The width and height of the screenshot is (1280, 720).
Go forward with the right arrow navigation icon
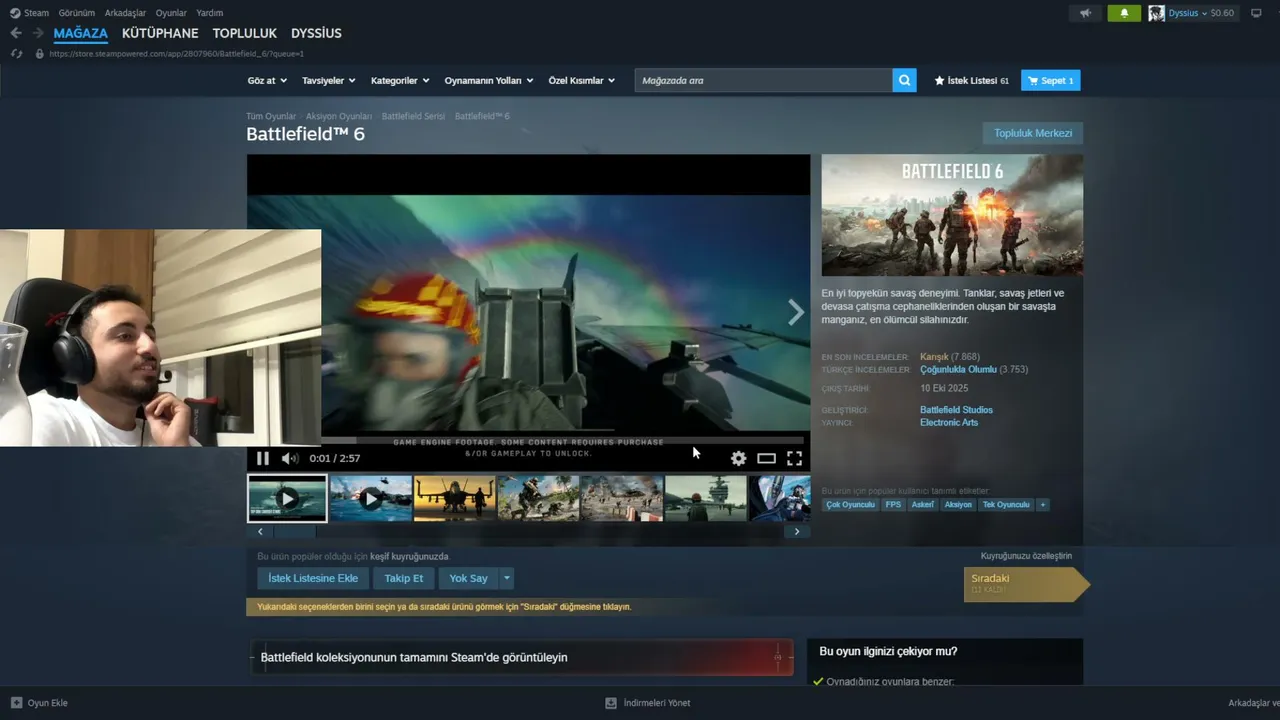pyautogui.click(x=38, y=33)
